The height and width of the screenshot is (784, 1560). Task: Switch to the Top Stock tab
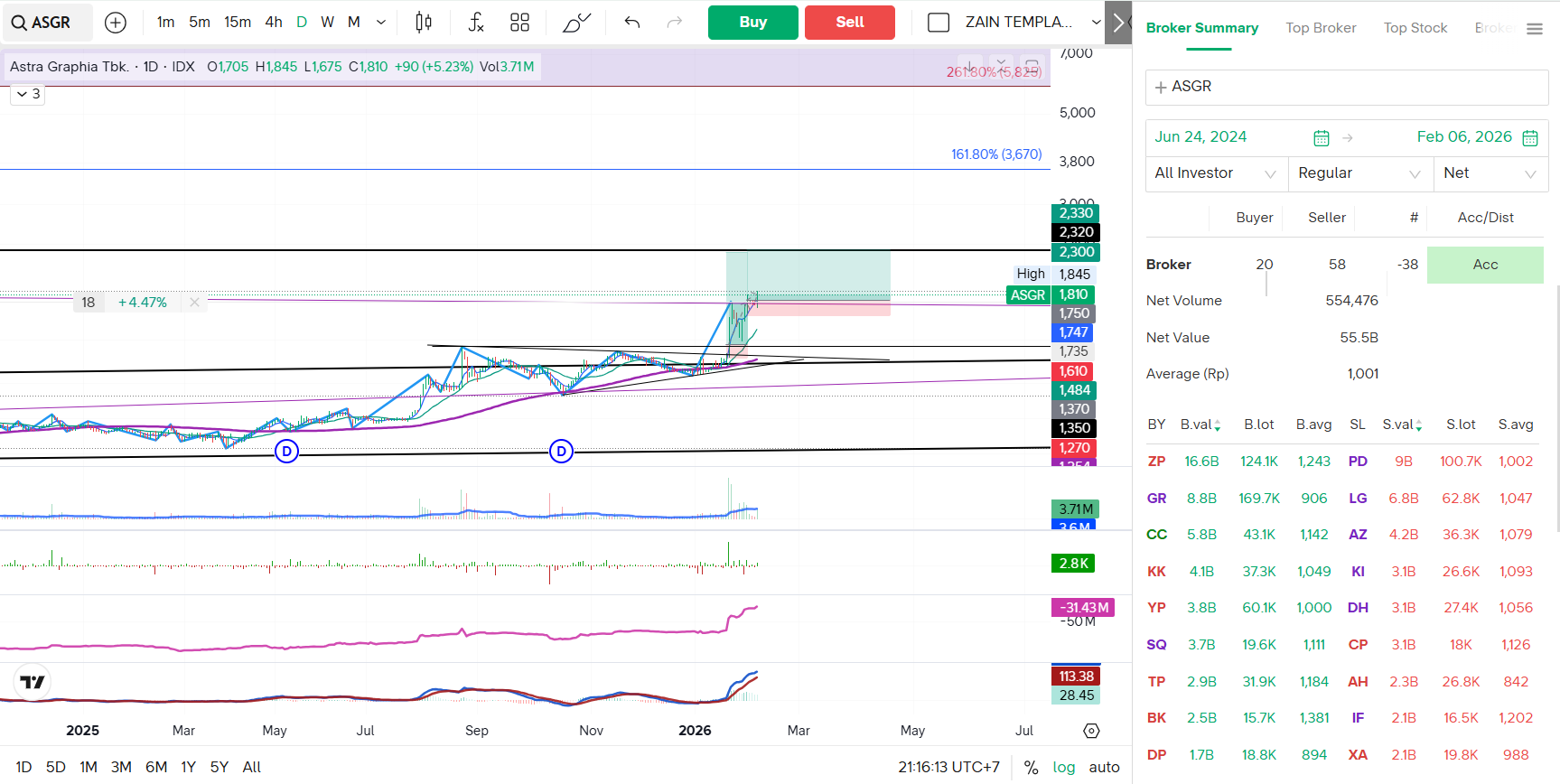[1415, 28]
